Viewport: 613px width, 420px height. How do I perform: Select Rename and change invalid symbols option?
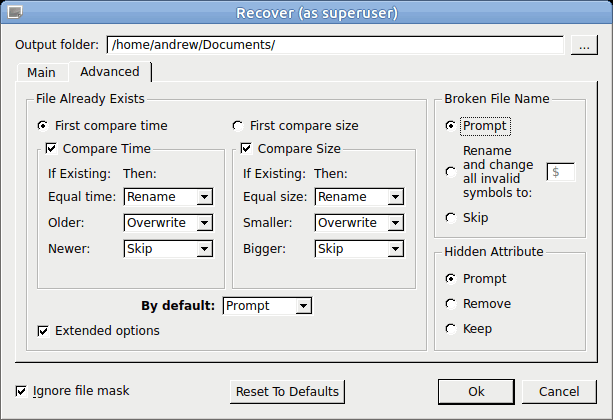coord(451,172)
